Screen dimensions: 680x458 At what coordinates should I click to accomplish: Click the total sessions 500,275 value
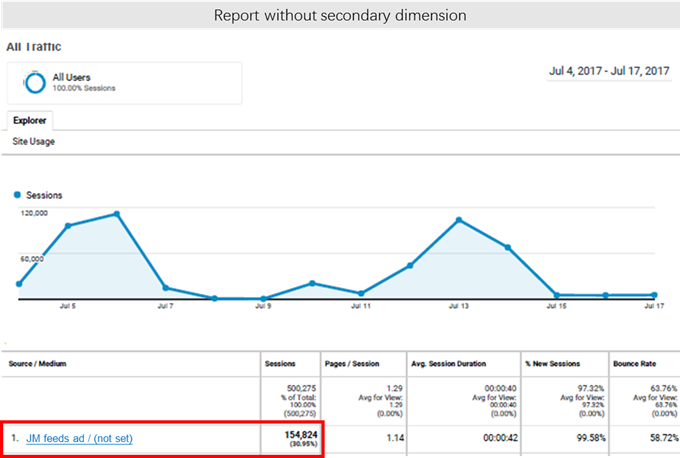coord(301,388)
